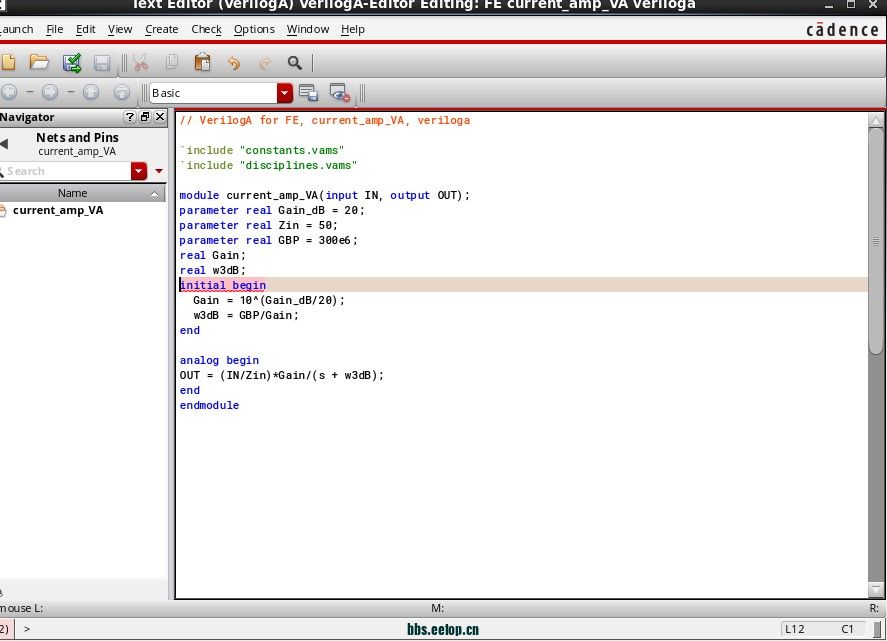Screen dimensions: 887x641
Task: Undo last edit with arrow icon
Action: pos(234,63)
